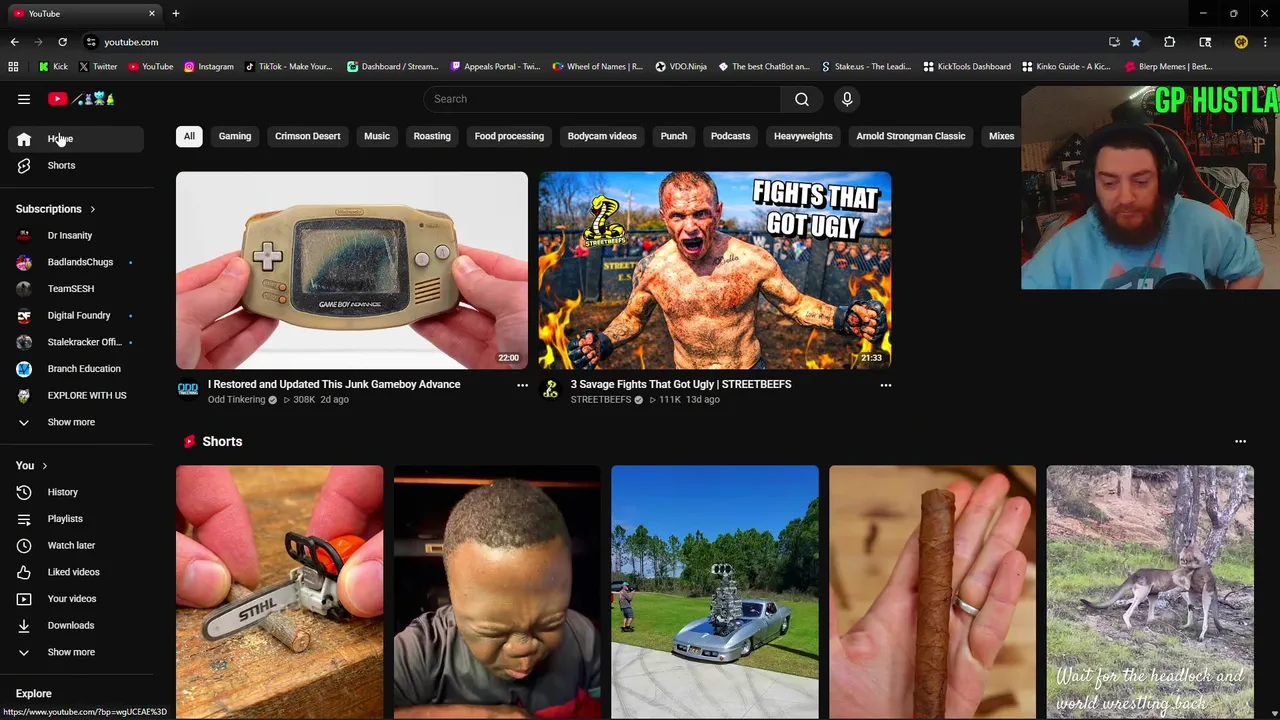
Task: Open the Shorts sidebar item
Action: pyautogui.click(x=76, y=165)
